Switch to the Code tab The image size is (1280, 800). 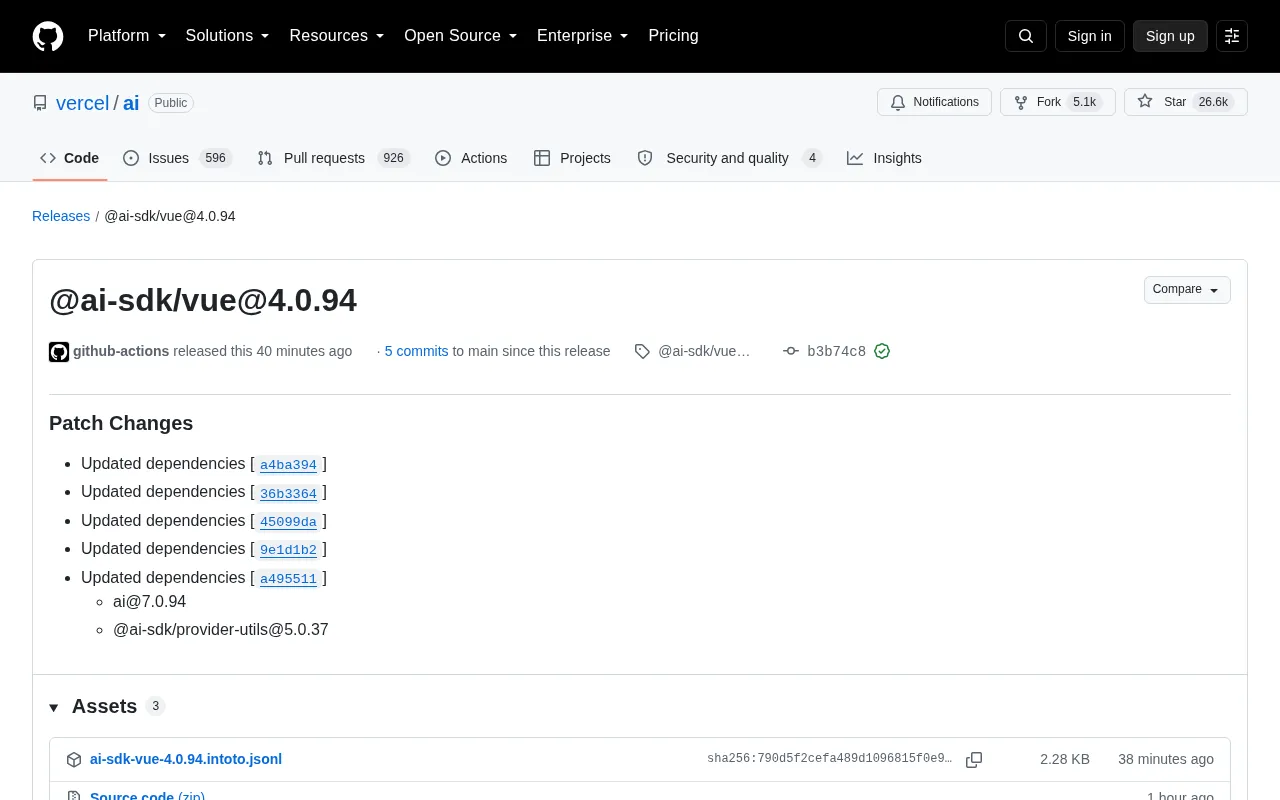70,158
